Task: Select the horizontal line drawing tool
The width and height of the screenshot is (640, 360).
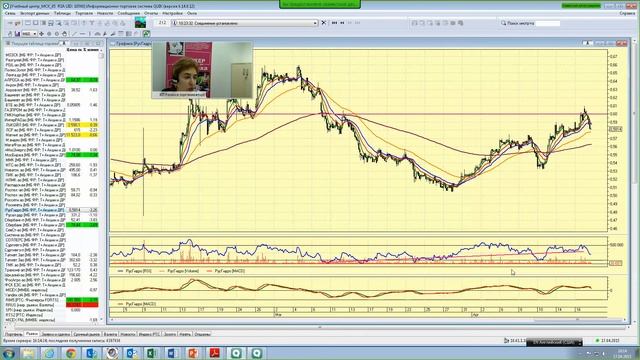Action: 82,34
